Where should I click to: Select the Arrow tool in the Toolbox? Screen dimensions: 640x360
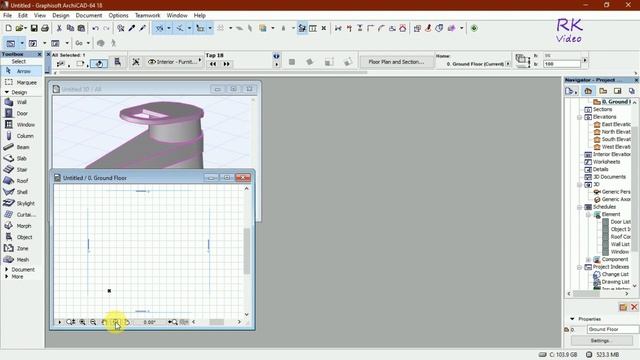pos(22,71)
